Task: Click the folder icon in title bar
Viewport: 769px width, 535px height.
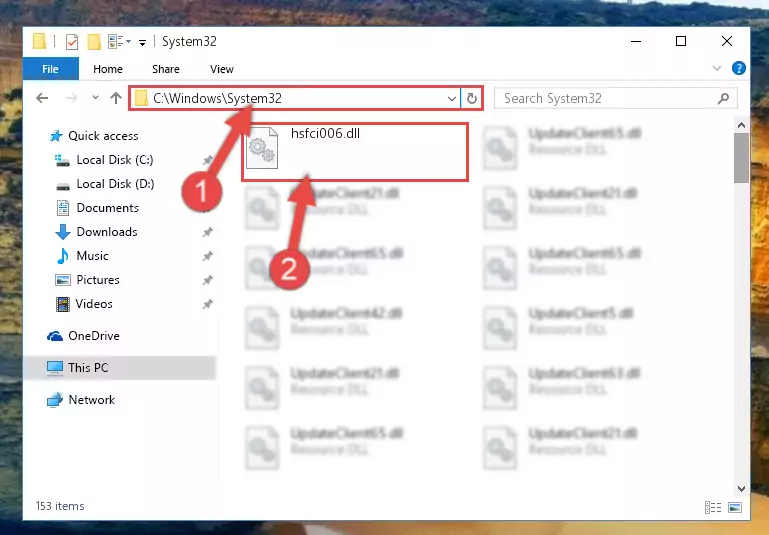Action: 40,42
